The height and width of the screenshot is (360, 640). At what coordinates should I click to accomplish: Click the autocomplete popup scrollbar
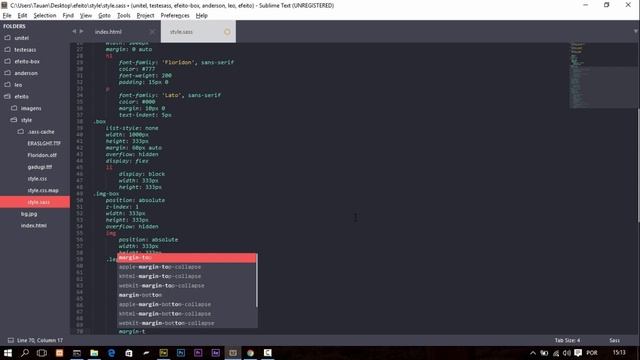(x=257, y=280)
